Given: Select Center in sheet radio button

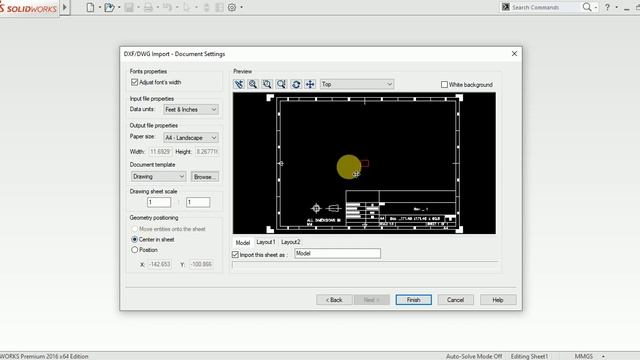Looking at the screenshot, I should pyautogui.click(x=134, y=239).
